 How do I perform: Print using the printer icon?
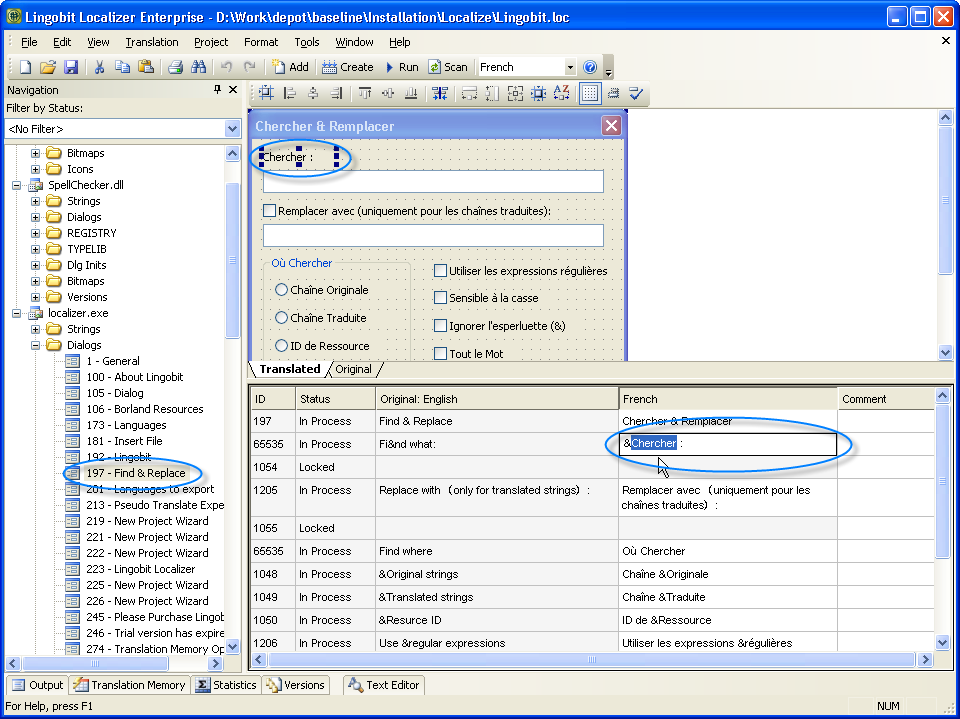[176, 67]
